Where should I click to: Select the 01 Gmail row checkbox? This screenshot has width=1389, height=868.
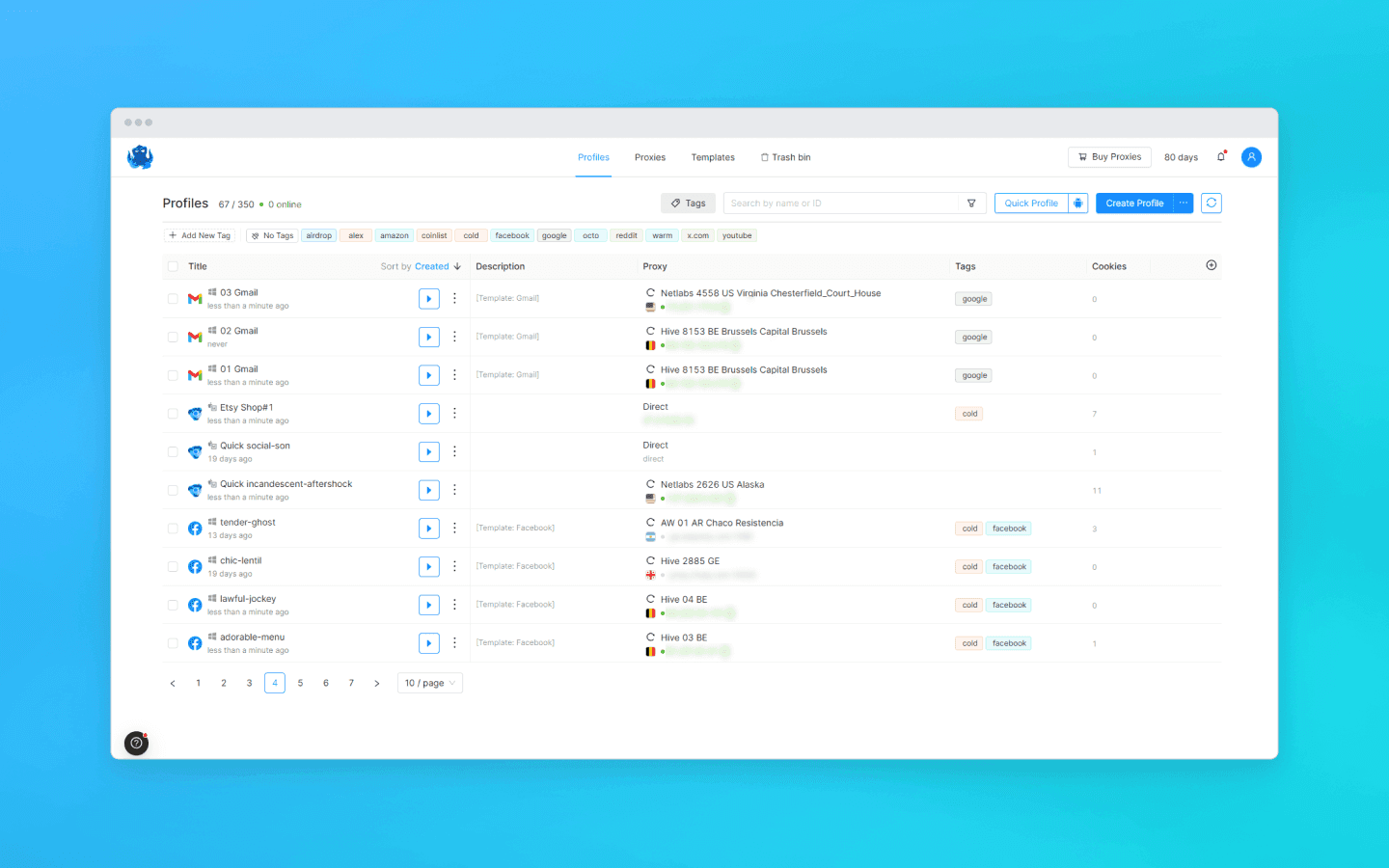173,375
